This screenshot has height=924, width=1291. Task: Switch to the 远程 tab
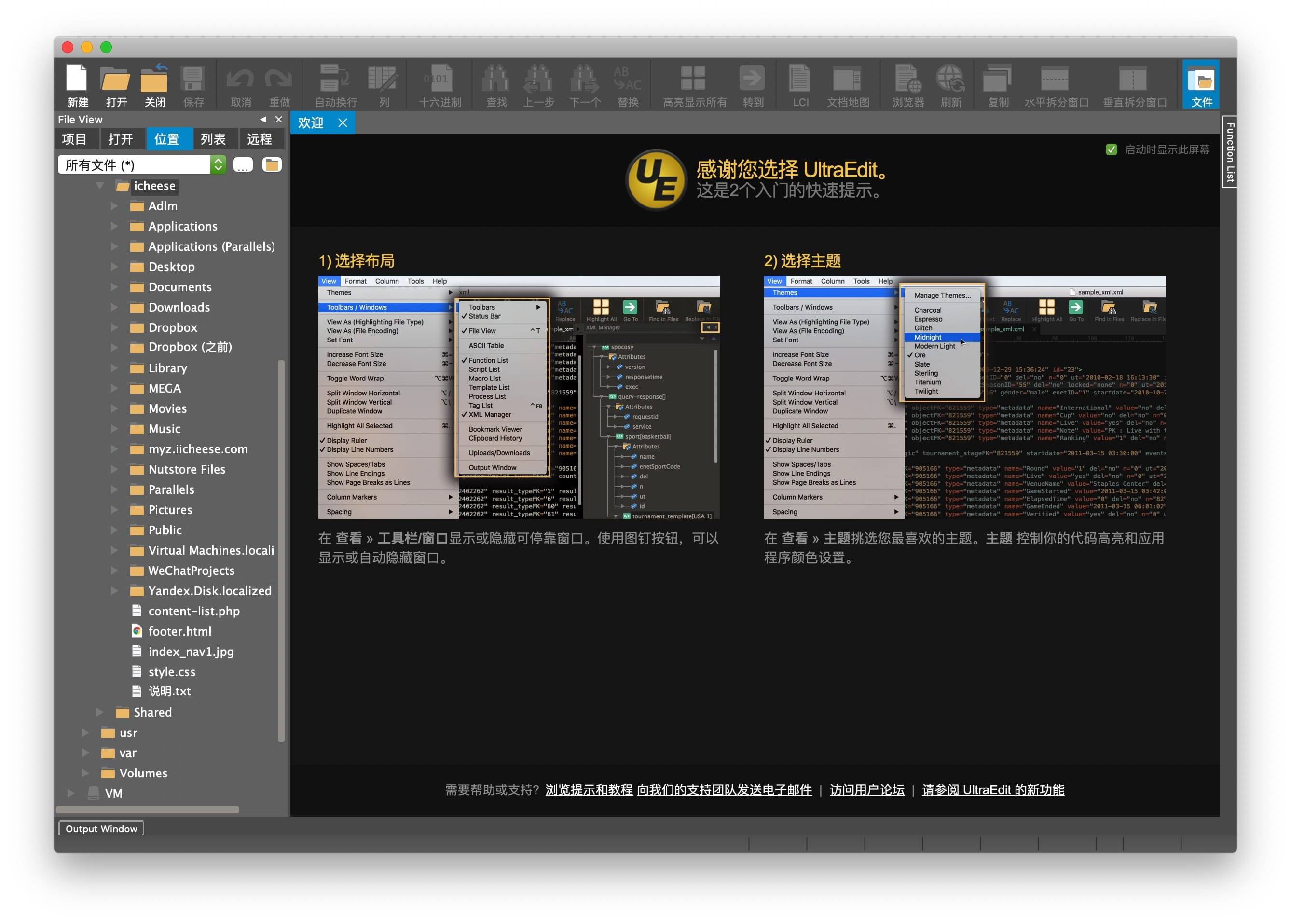coord(259,139)
